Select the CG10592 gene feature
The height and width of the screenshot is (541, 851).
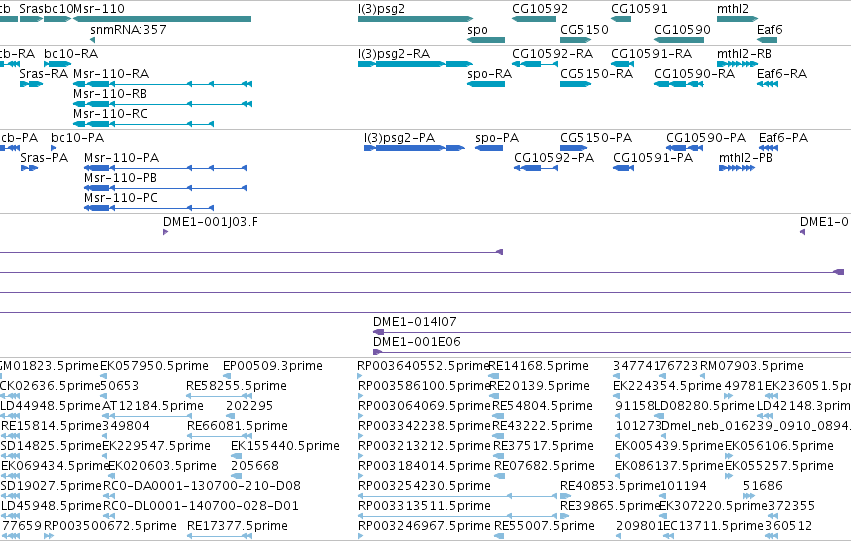click(x=534, y=19)
